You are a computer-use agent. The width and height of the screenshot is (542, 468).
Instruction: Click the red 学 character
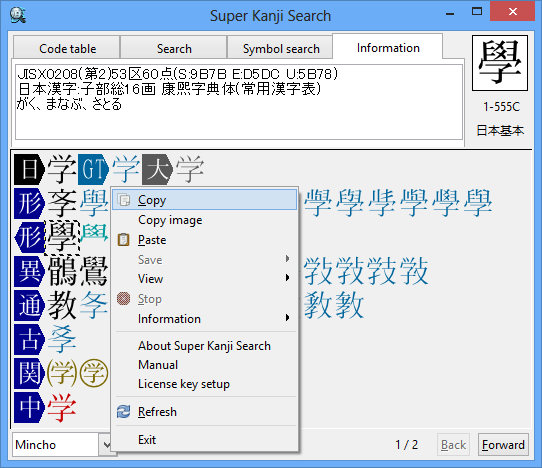point(61,408)
